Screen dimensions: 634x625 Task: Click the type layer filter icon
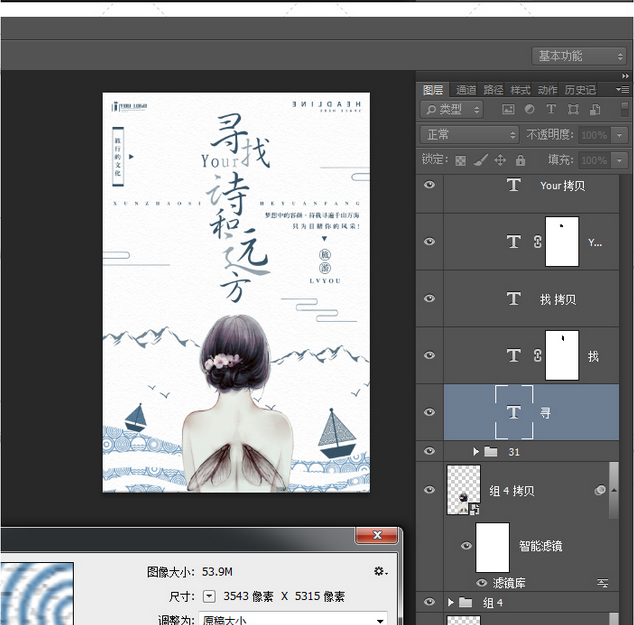point(551,109)
